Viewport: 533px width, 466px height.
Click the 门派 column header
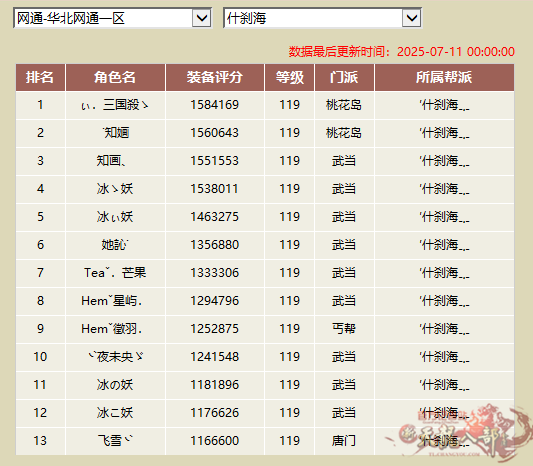click(x=344, y=77)
